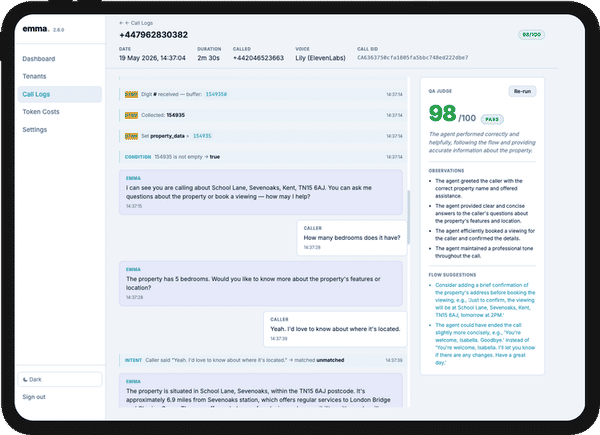Click voice value Lily (ElevenLabs)
Viewport: 600px width, 435px height.
320,58
